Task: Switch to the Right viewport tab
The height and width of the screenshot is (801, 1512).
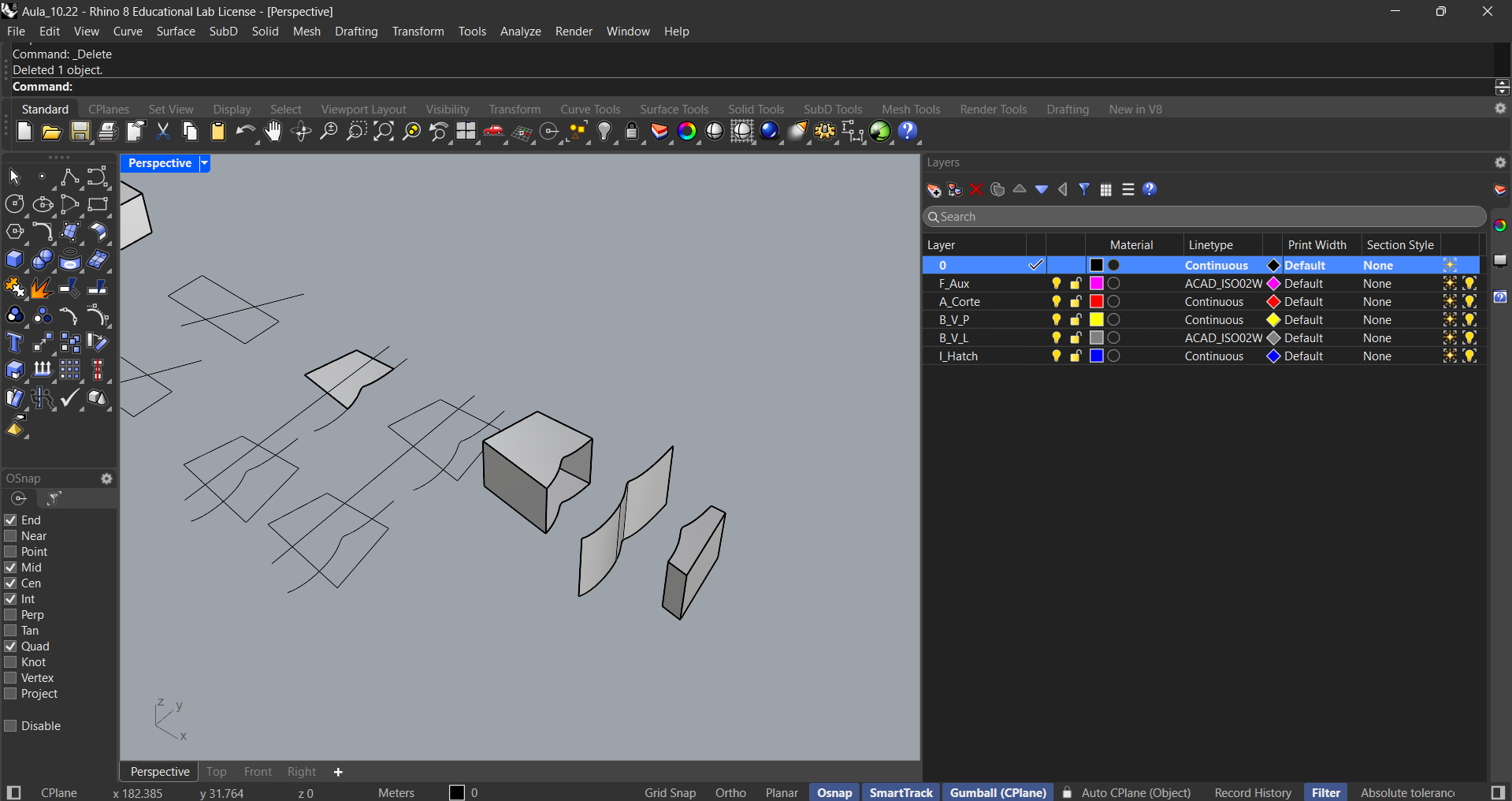Action: tap(302, 772)
